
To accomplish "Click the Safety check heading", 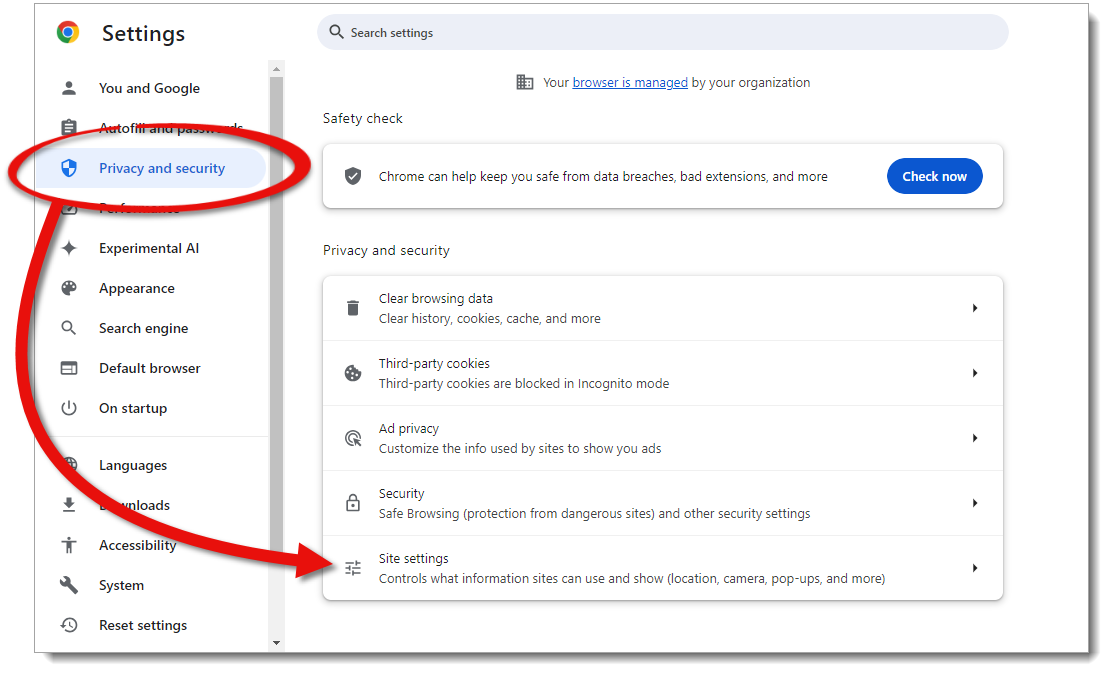I will click(362, 119).
